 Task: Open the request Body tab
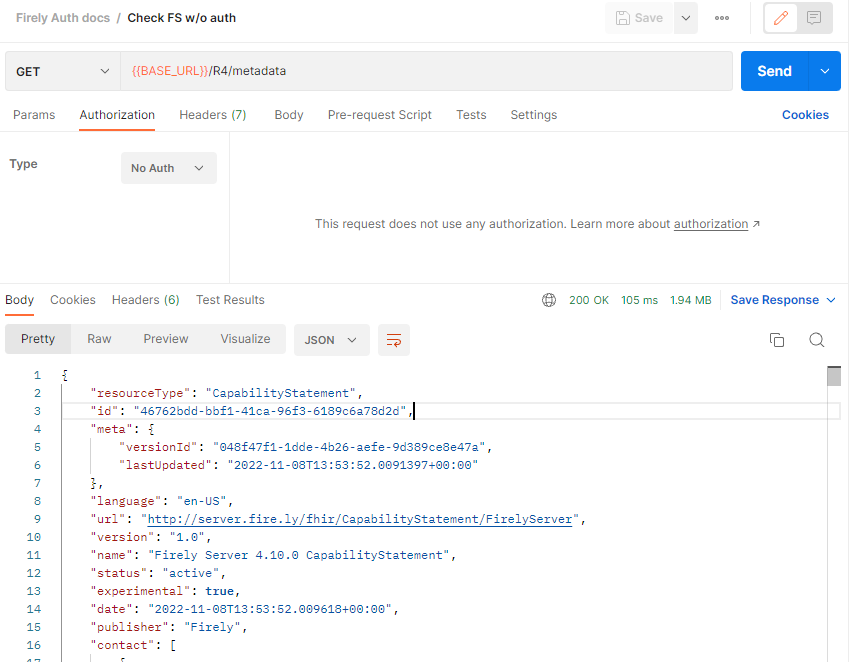tap(288, 115)
